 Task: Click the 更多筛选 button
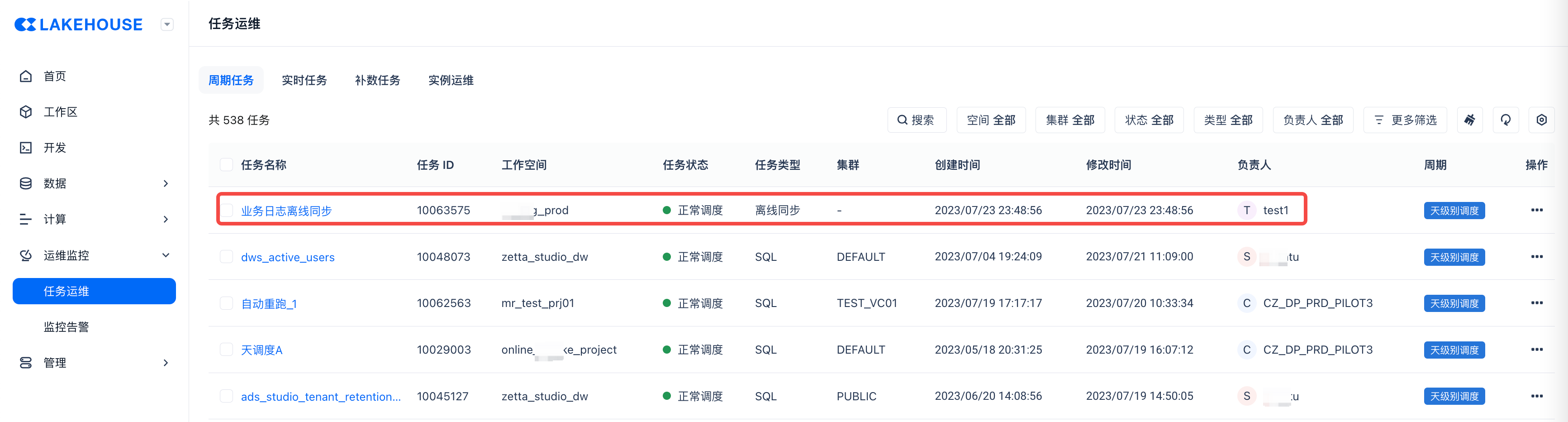coord(1405,120)
